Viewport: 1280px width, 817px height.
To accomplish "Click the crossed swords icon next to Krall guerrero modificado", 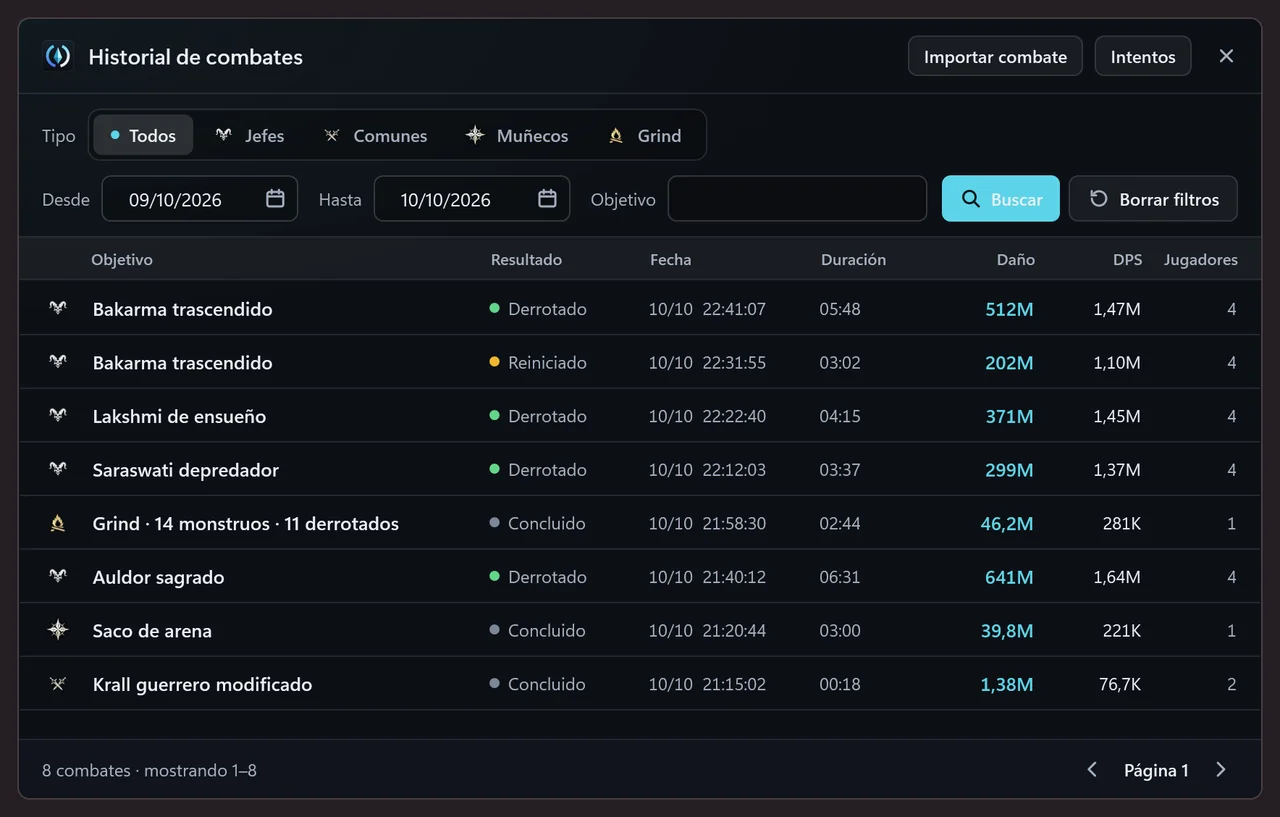I will [x=58, y=684].
